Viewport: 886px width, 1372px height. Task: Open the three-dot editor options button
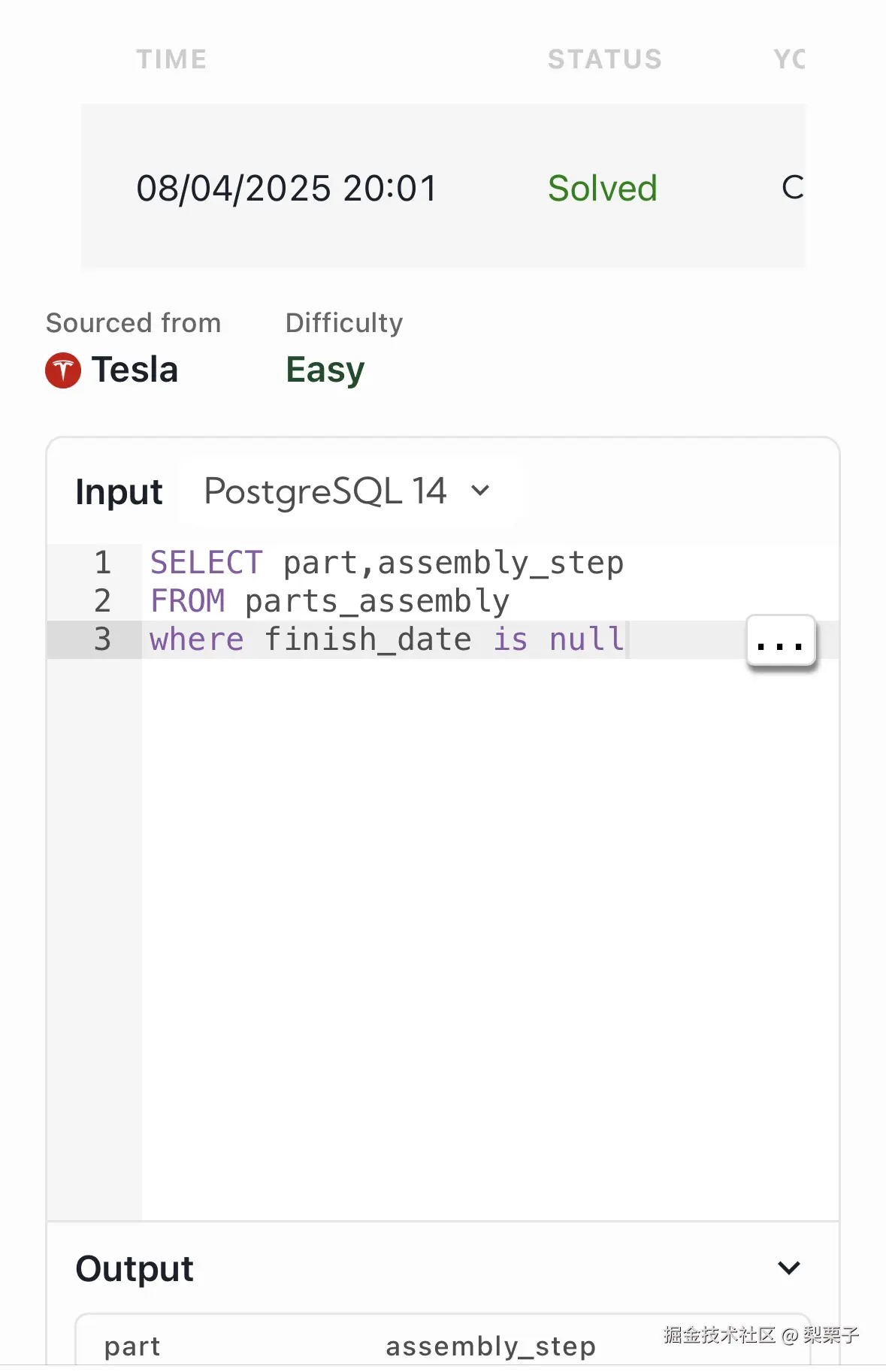click(781, 641)
